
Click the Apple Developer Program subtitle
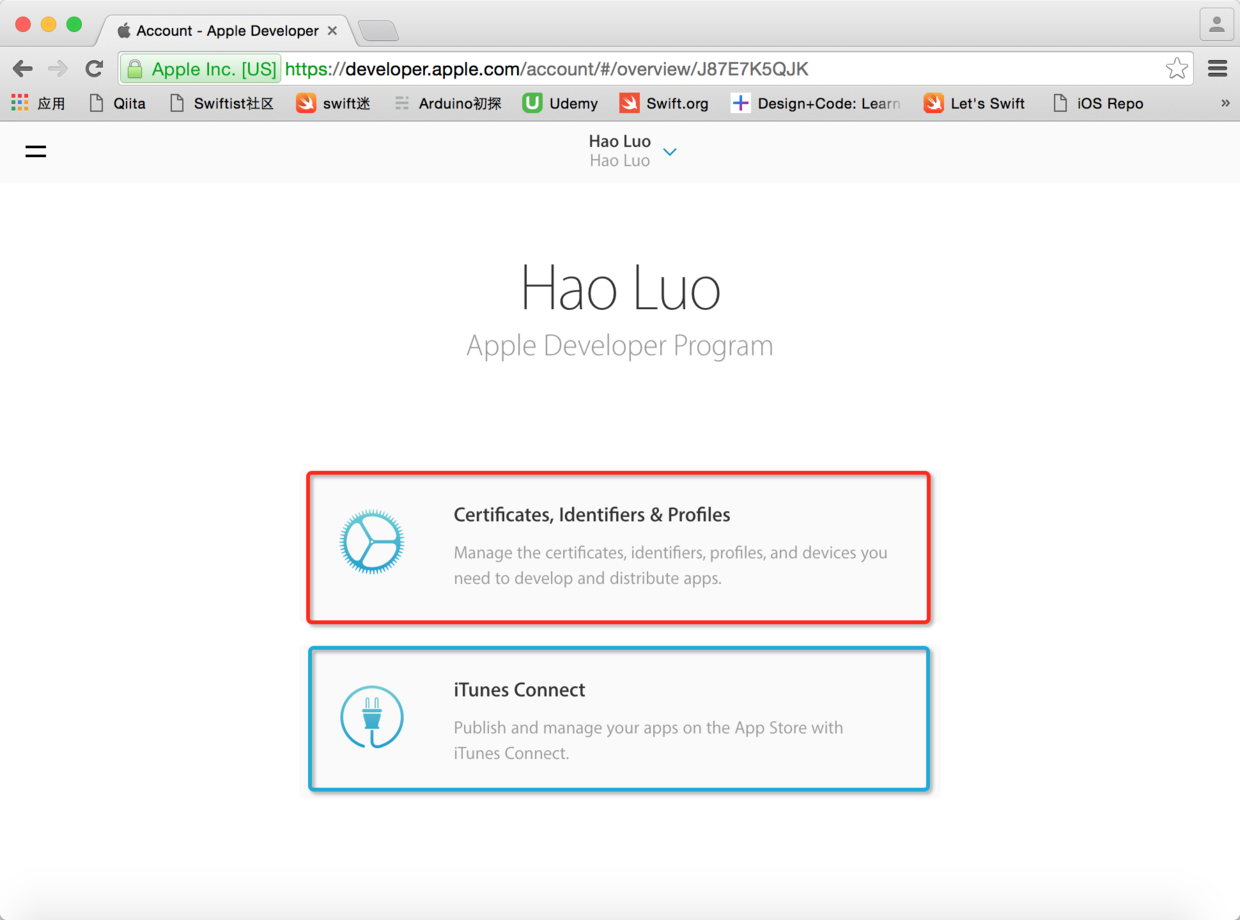(x=620, y=346)
